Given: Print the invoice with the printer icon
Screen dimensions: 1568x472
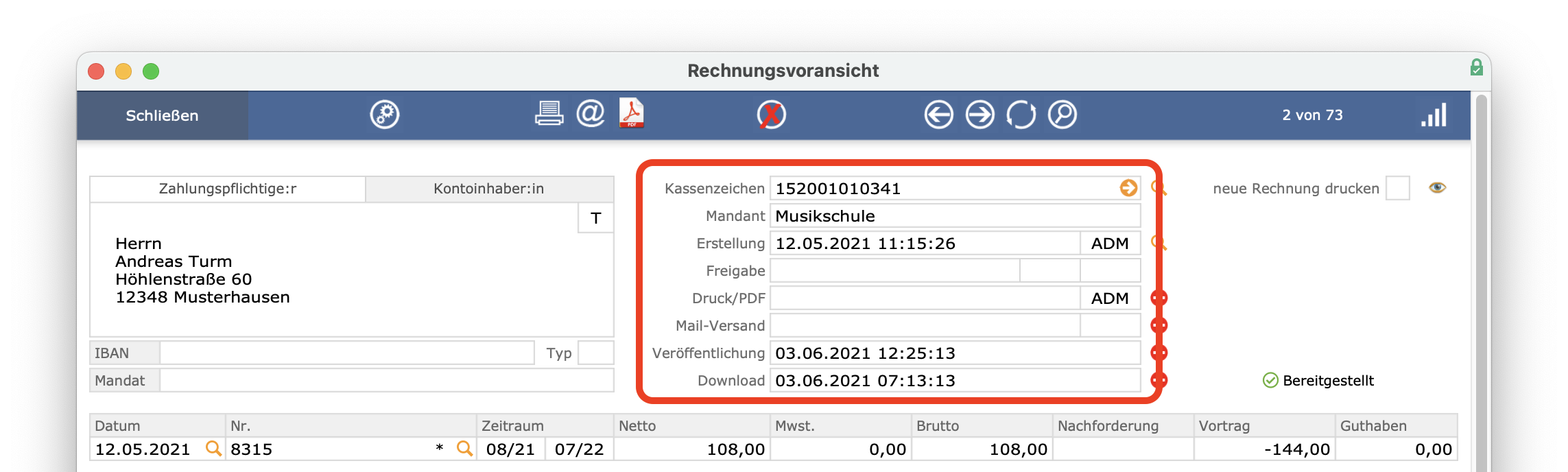Looking at the screenshot, I should pos(549,113).
